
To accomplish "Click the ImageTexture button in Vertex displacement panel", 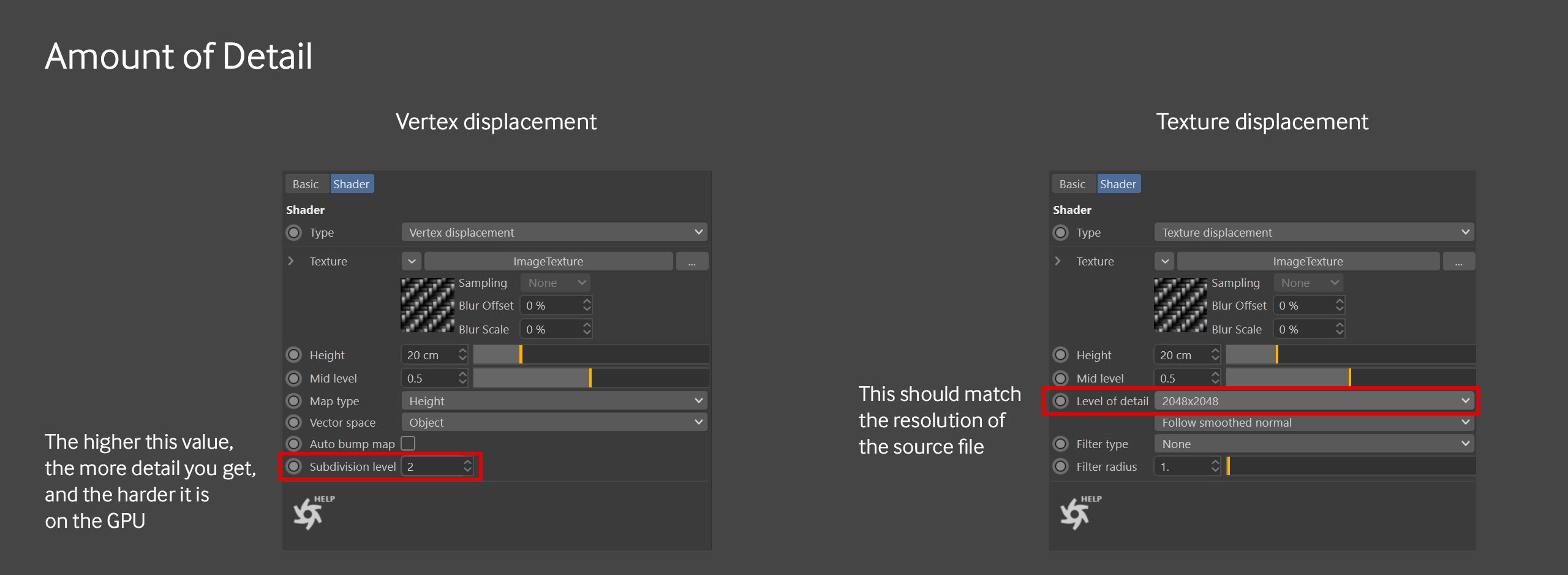I will (548, 261).
